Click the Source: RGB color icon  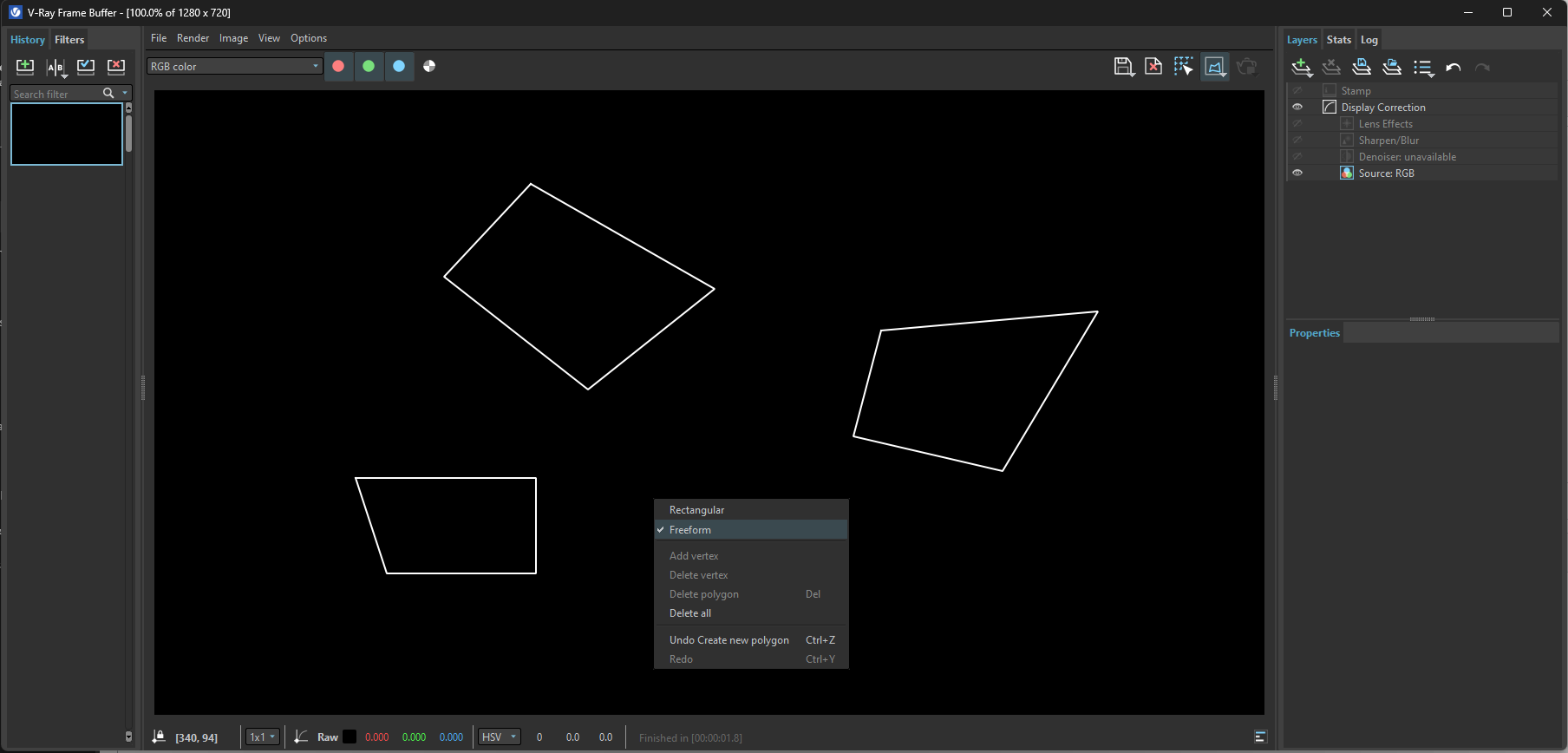coord(1347,174)
